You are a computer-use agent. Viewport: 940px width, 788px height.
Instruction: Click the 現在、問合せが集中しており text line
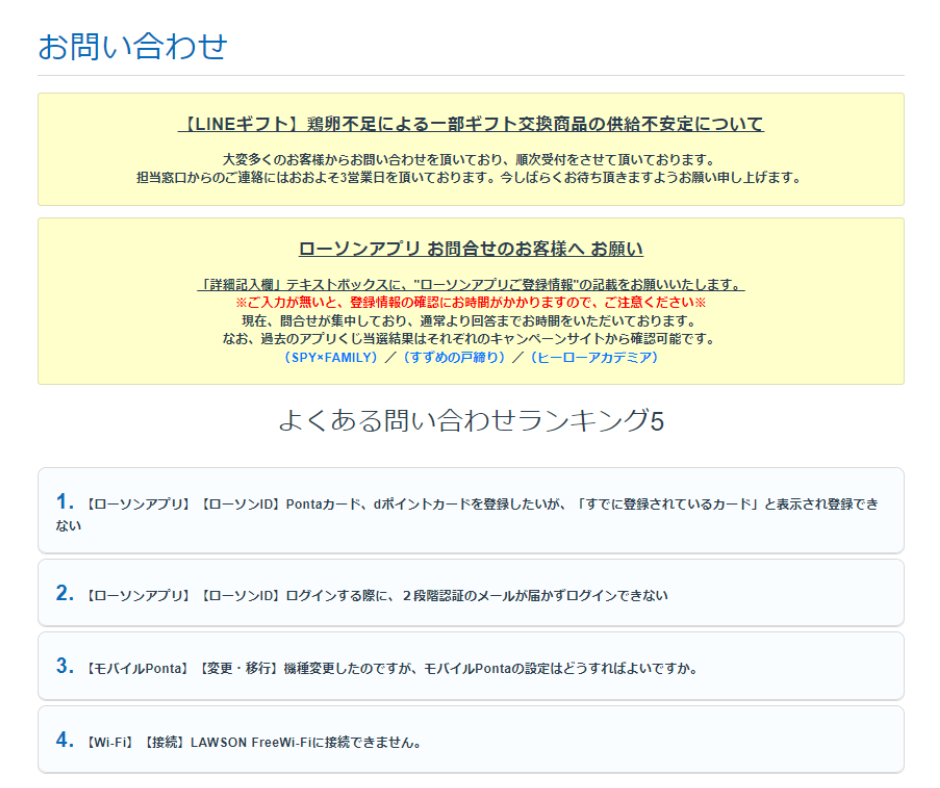[x=471, y=321]
